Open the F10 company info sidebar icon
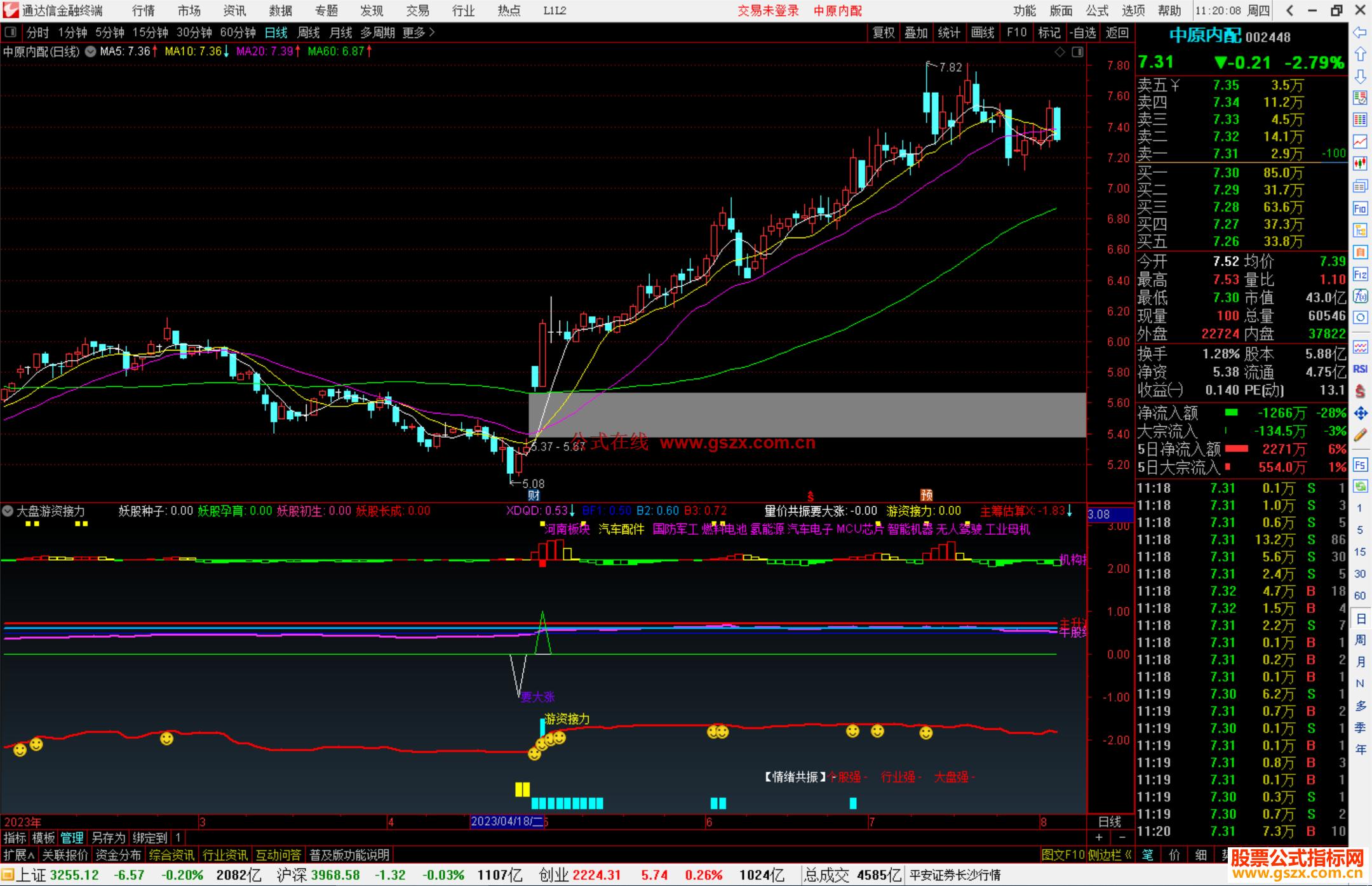 tap(1360, 209)
